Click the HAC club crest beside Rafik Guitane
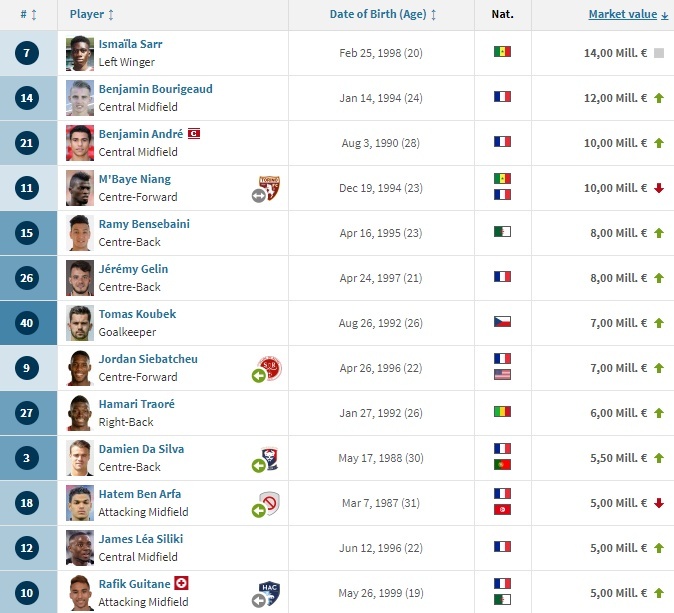The width and height of the screenshot is (674, 613). (268, 592)
